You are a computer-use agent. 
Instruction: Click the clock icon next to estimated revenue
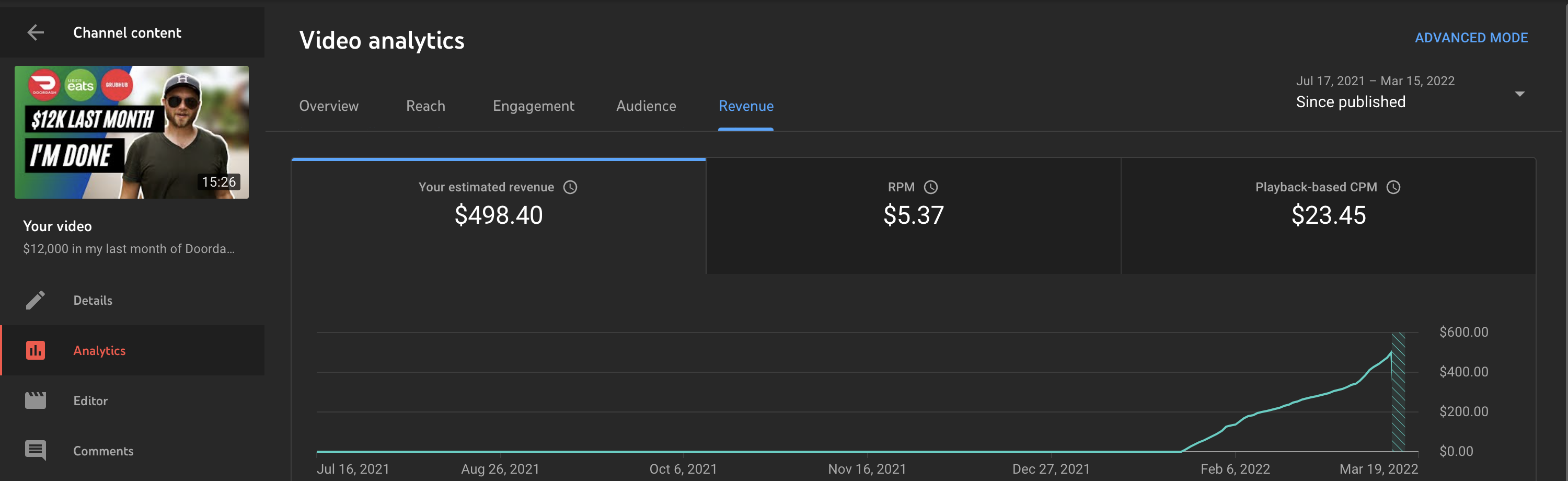coord(570,187)
